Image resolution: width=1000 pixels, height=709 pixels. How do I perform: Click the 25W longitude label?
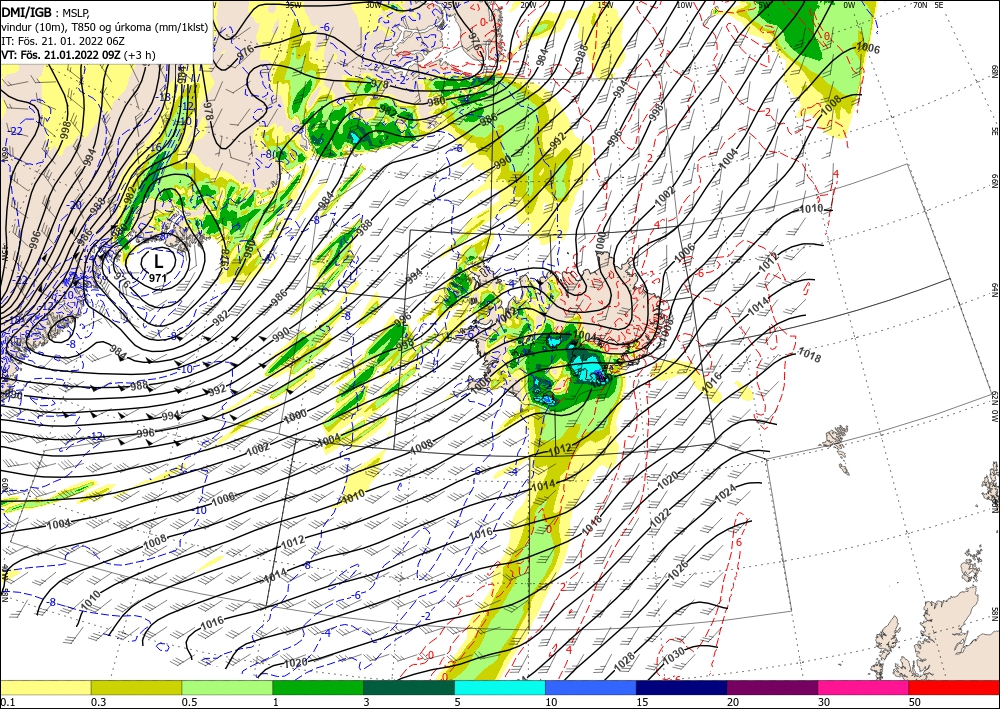point(451,4)
